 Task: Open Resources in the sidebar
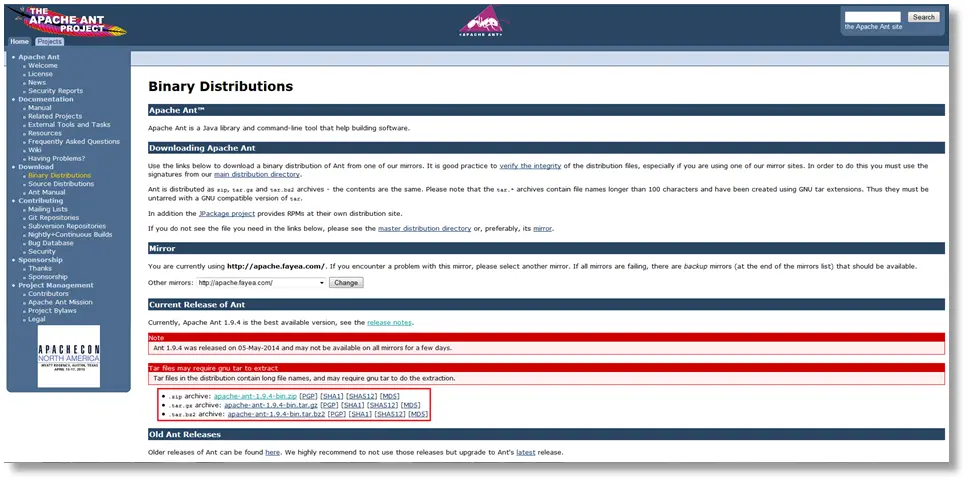[44, 133]
